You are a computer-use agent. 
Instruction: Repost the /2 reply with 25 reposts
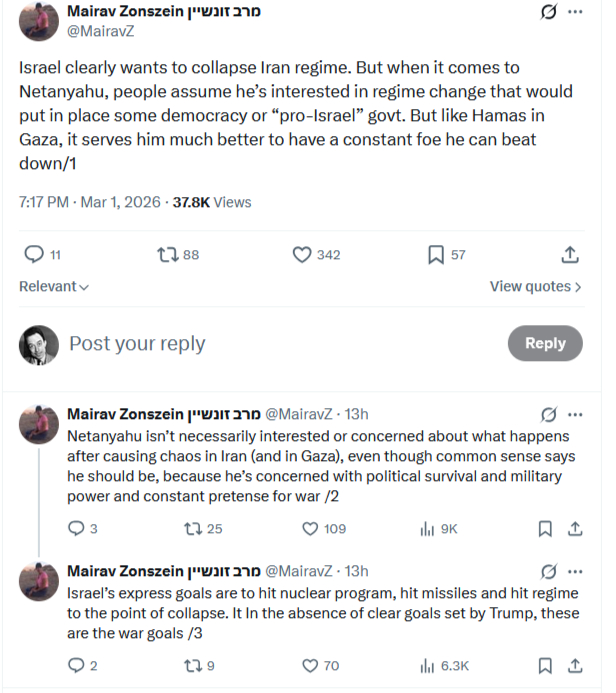(186, 528)
